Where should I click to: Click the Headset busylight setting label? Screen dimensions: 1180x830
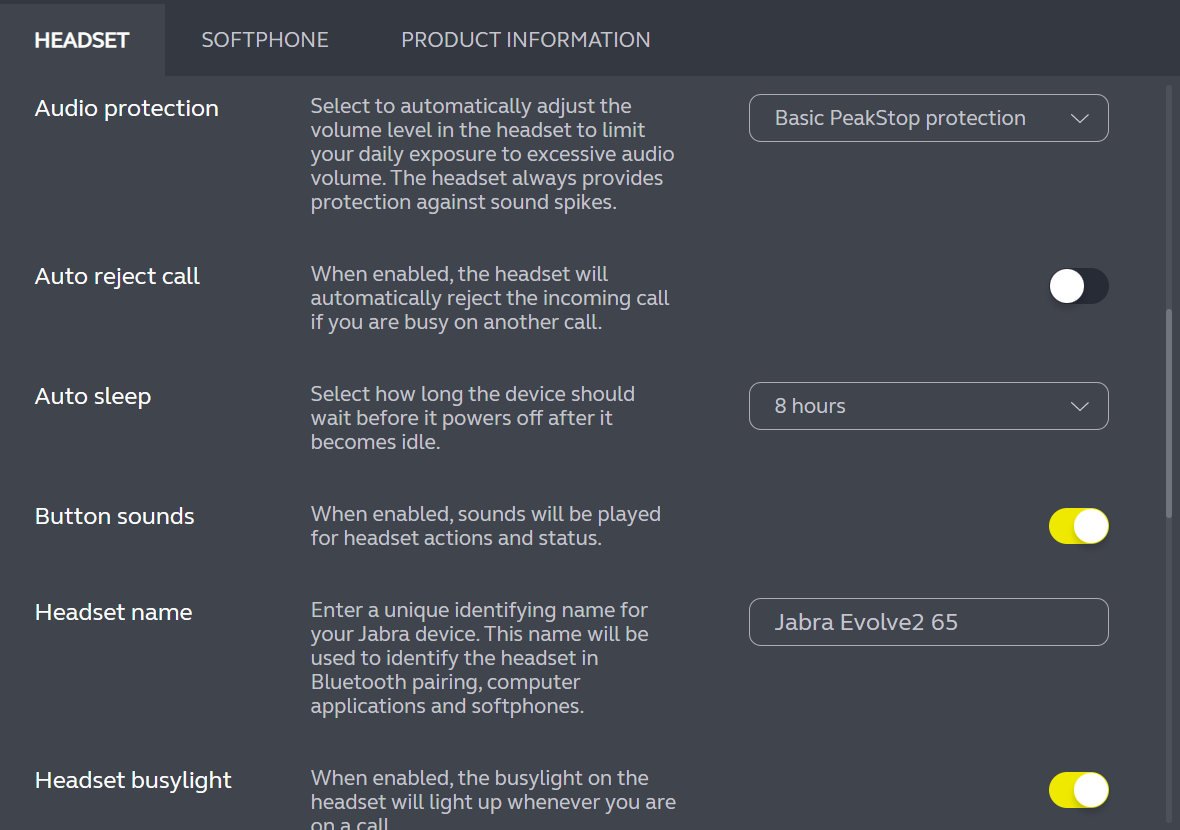point(133,780)
